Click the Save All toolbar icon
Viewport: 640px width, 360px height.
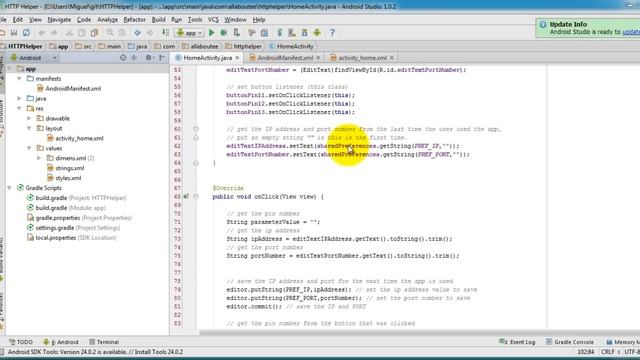tap(14, 33)
